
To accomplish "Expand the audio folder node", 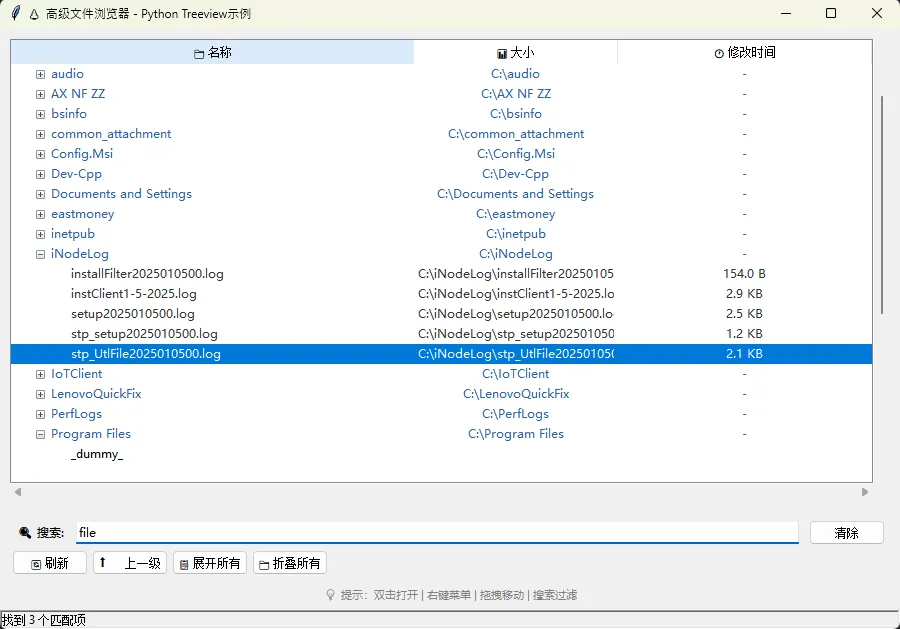I will click(40, 74).
